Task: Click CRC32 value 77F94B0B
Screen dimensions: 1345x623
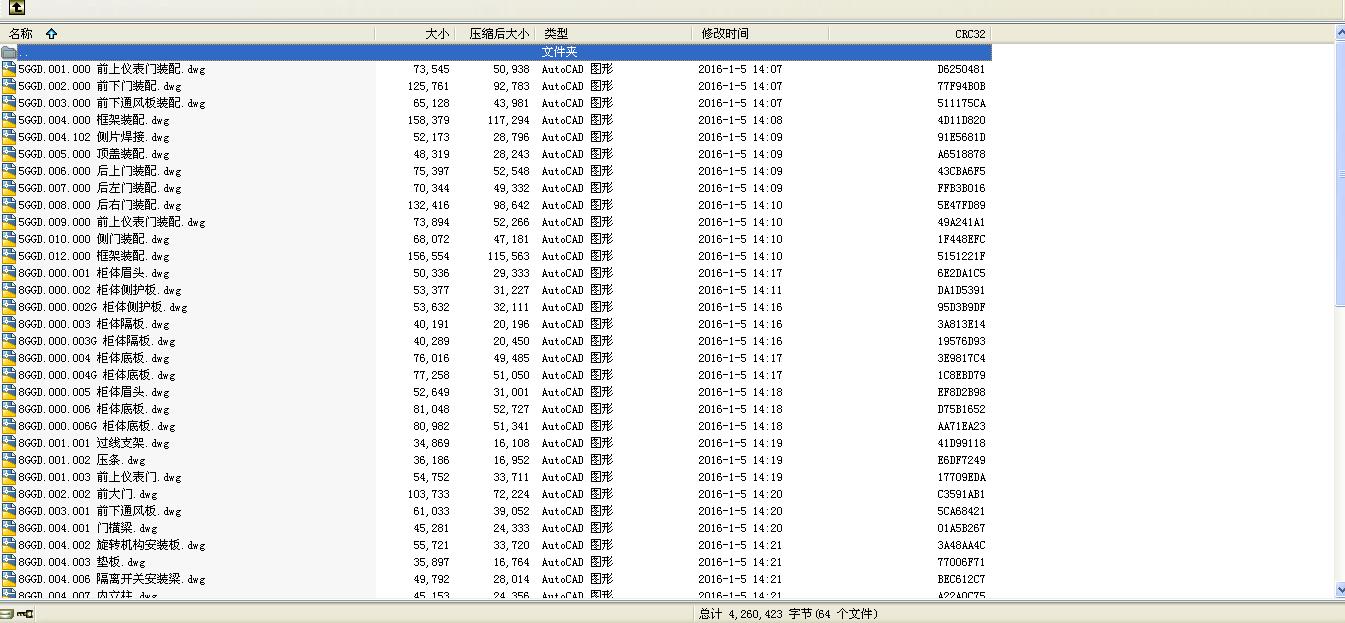Action: pos(961,86)
